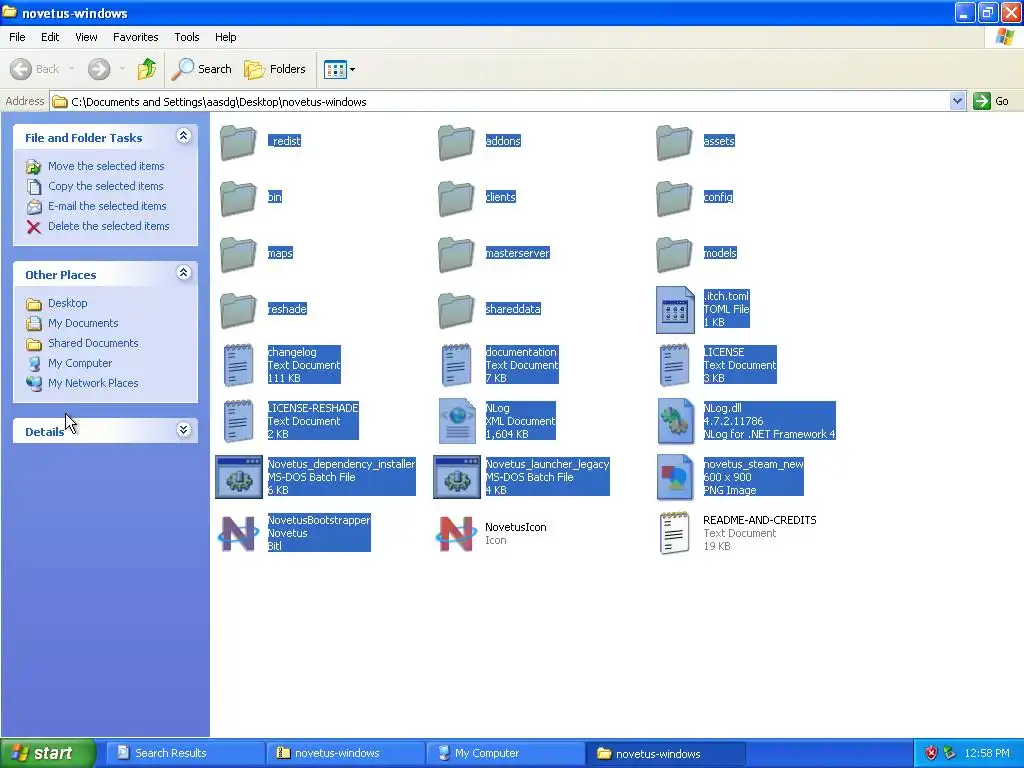Open the _redist folder icon
Screen dimensions: 1024x768
pyautogui.click(x=238, y=142)
